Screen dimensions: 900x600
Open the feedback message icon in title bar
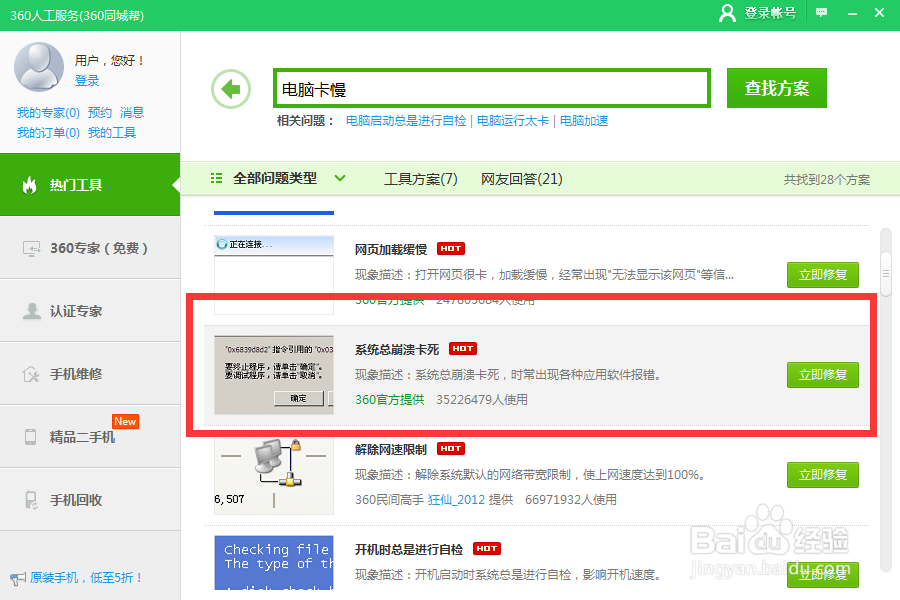click(x=821, y=13)
